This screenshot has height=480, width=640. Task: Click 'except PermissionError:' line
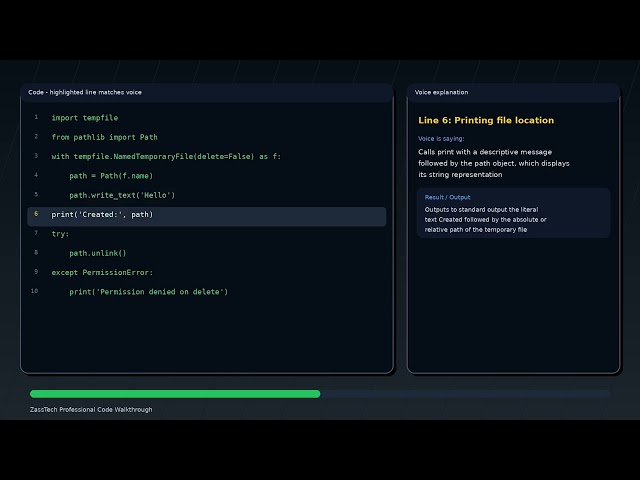[x=102, y=272]
